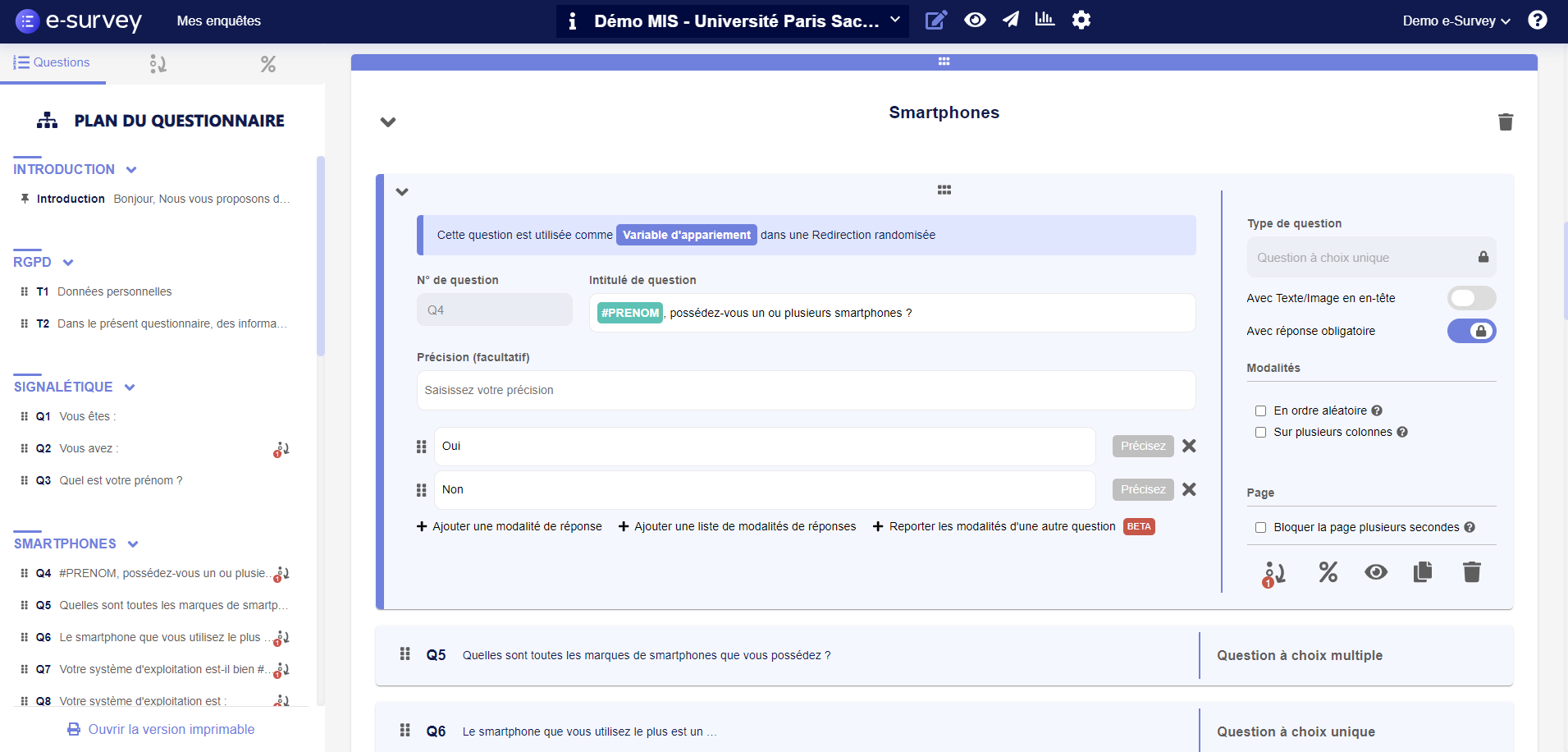This screenshot has height=752, width=1568.
Task: Open the survey edit pencil icon
Action: click(x=937, y=20)
